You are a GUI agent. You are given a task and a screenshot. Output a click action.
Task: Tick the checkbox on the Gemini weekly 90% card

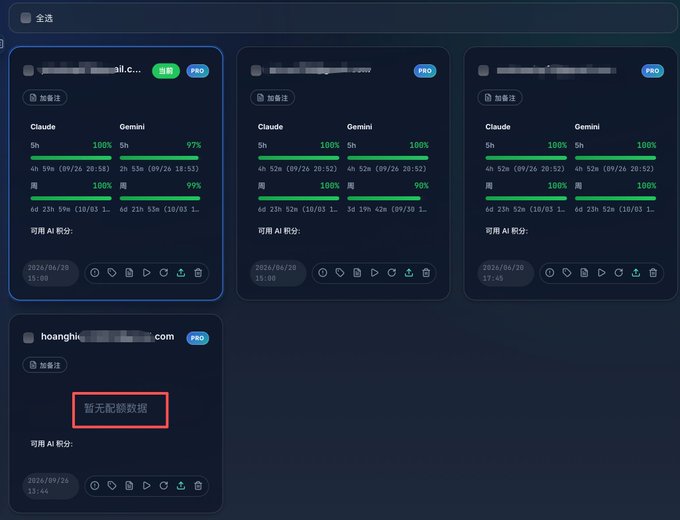tap(256, 70)
